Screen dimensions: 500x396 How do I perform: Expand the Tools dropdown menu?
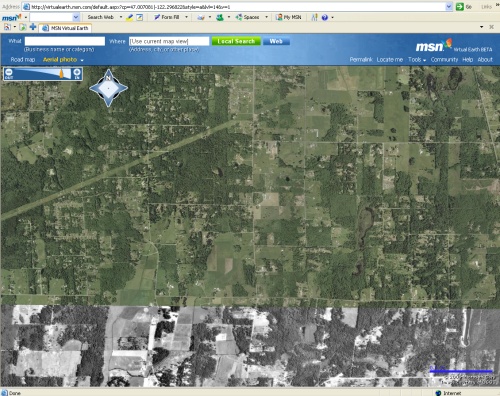pyautogui.click(x=417, y=60)
